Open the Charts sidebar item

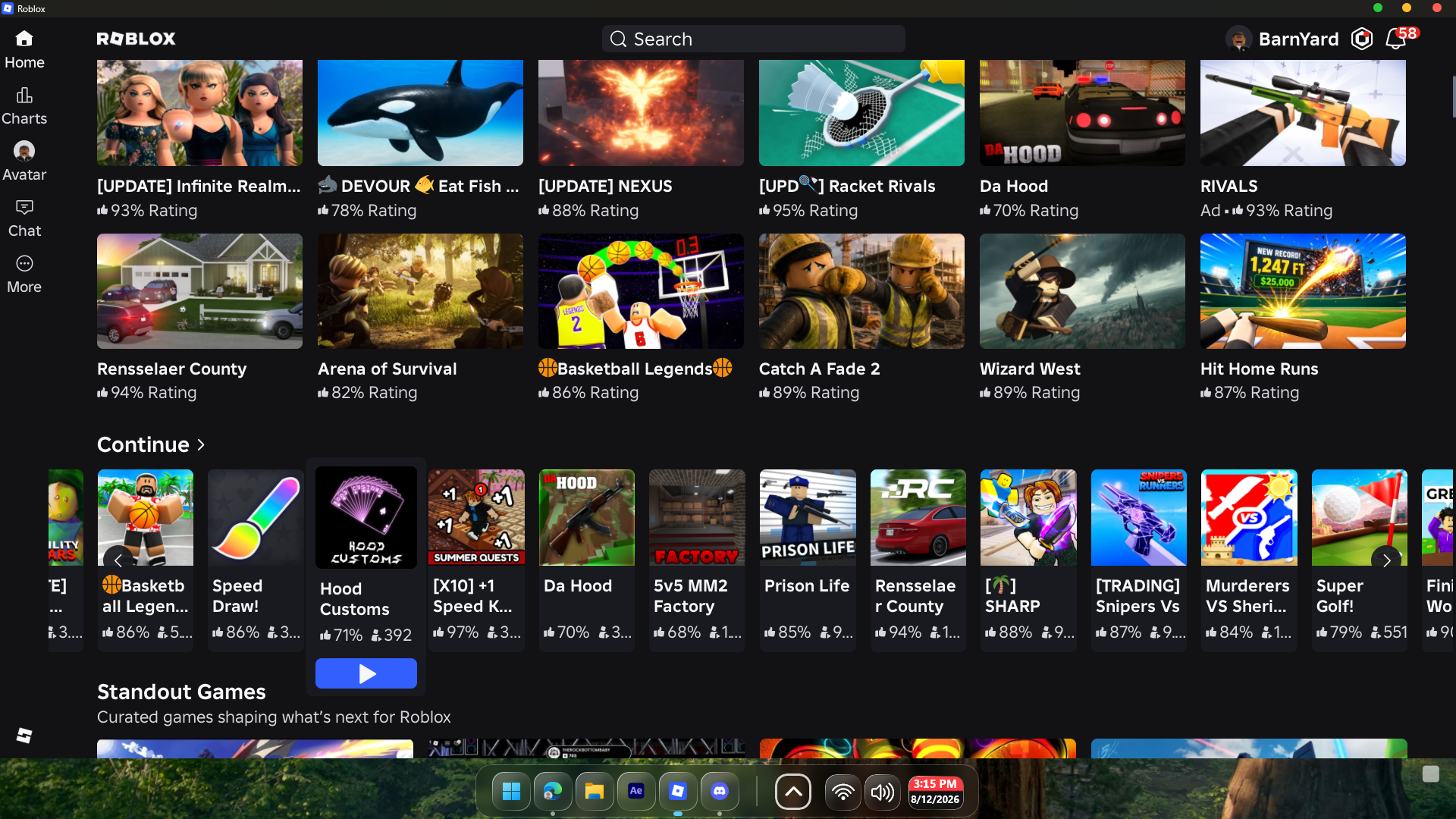tap(24, 105)
